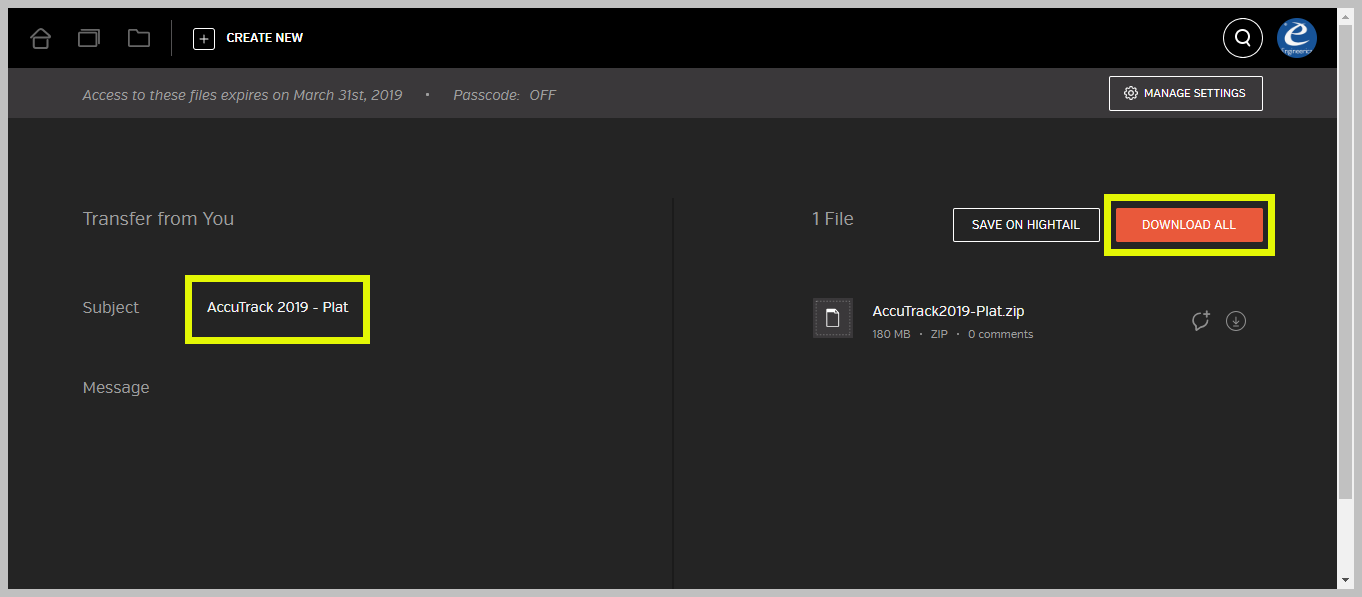
Task: Click the vertical scrollbar thumb
Action: [x=1345, y=260]
